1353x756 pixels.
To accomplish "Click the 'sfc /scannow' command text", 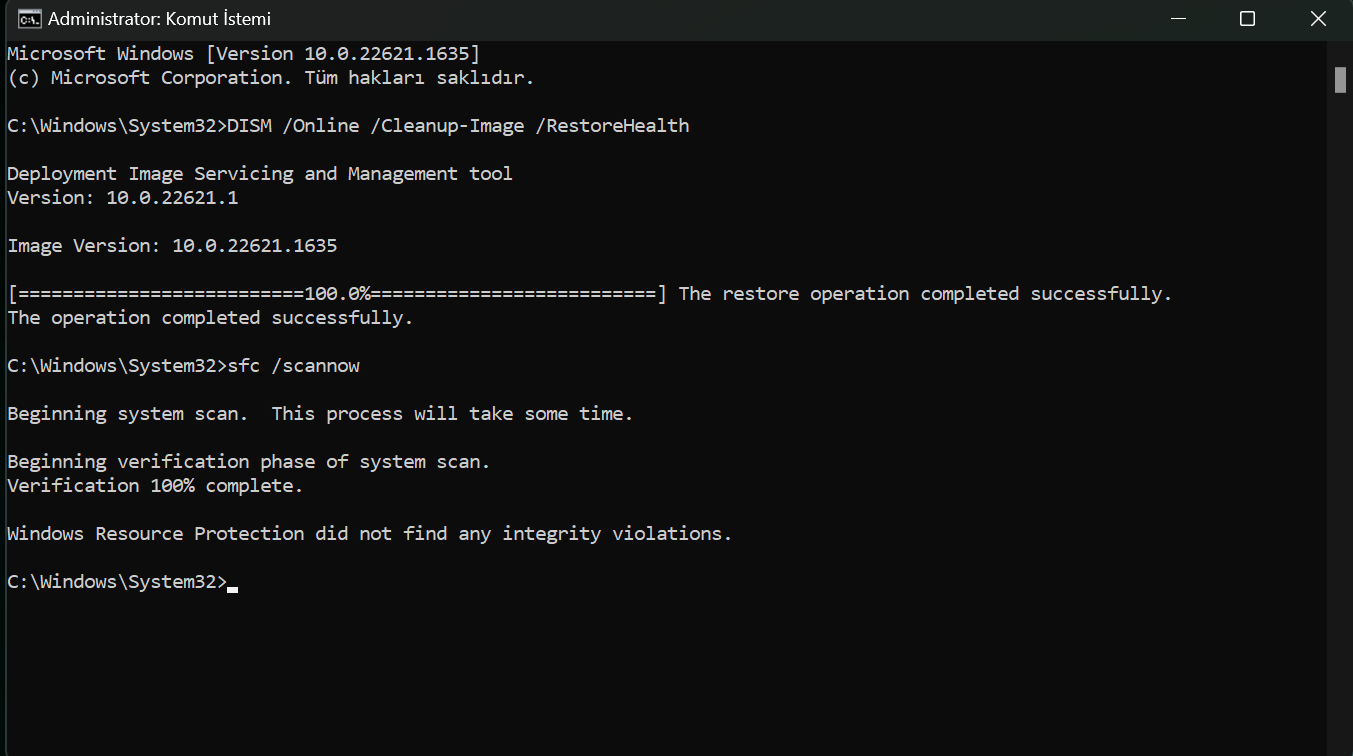I will coord(293,366).
